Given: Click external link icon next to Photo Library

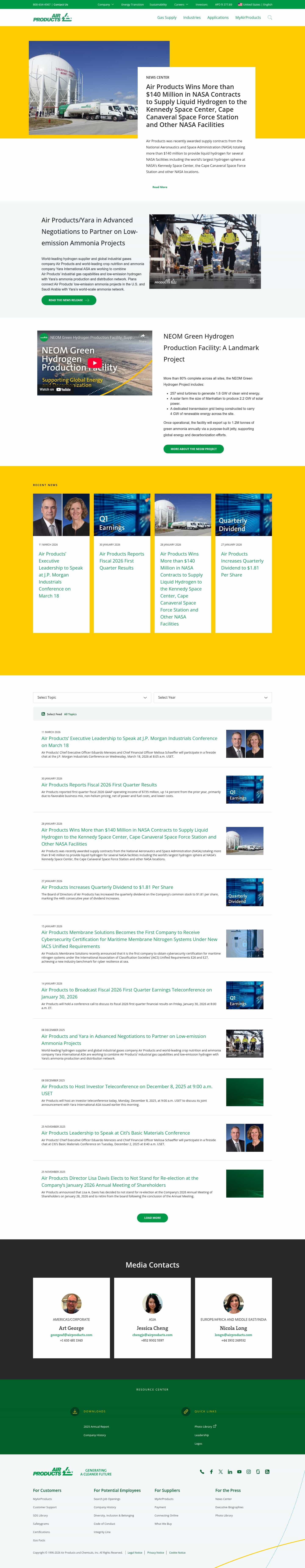Looking at the screenshot, I should coord(215,1426).
